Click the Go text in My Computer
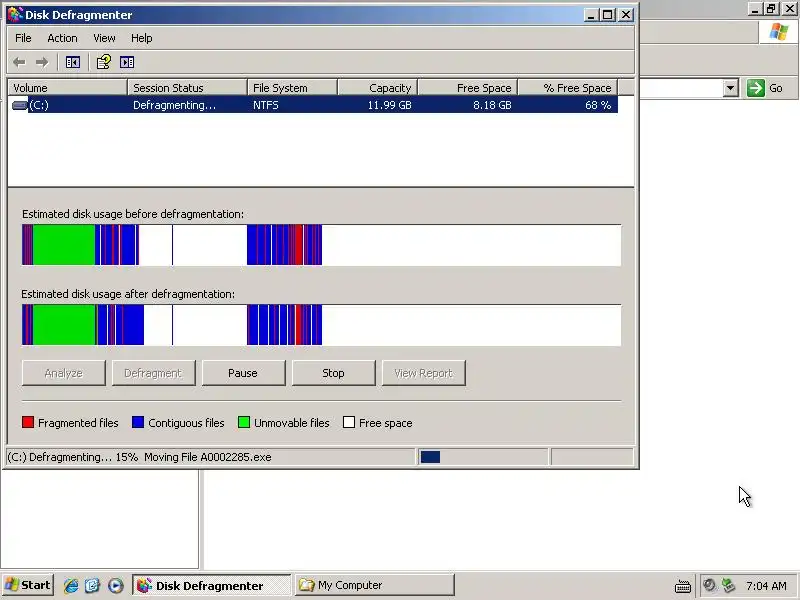800x600 pixels. [x=776, y=88]
